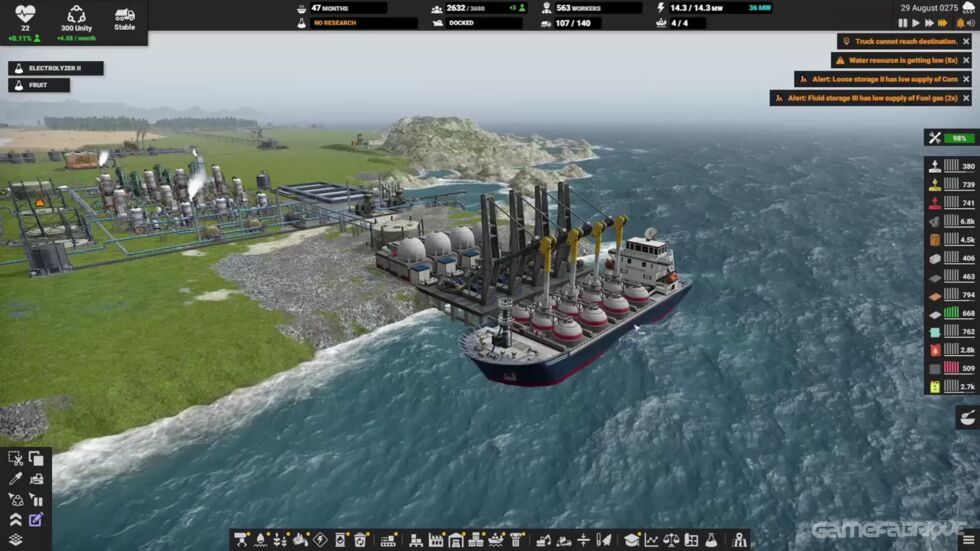Set game speed to normal play
Viewport: 980px width, 551px height.
[916, 23]
